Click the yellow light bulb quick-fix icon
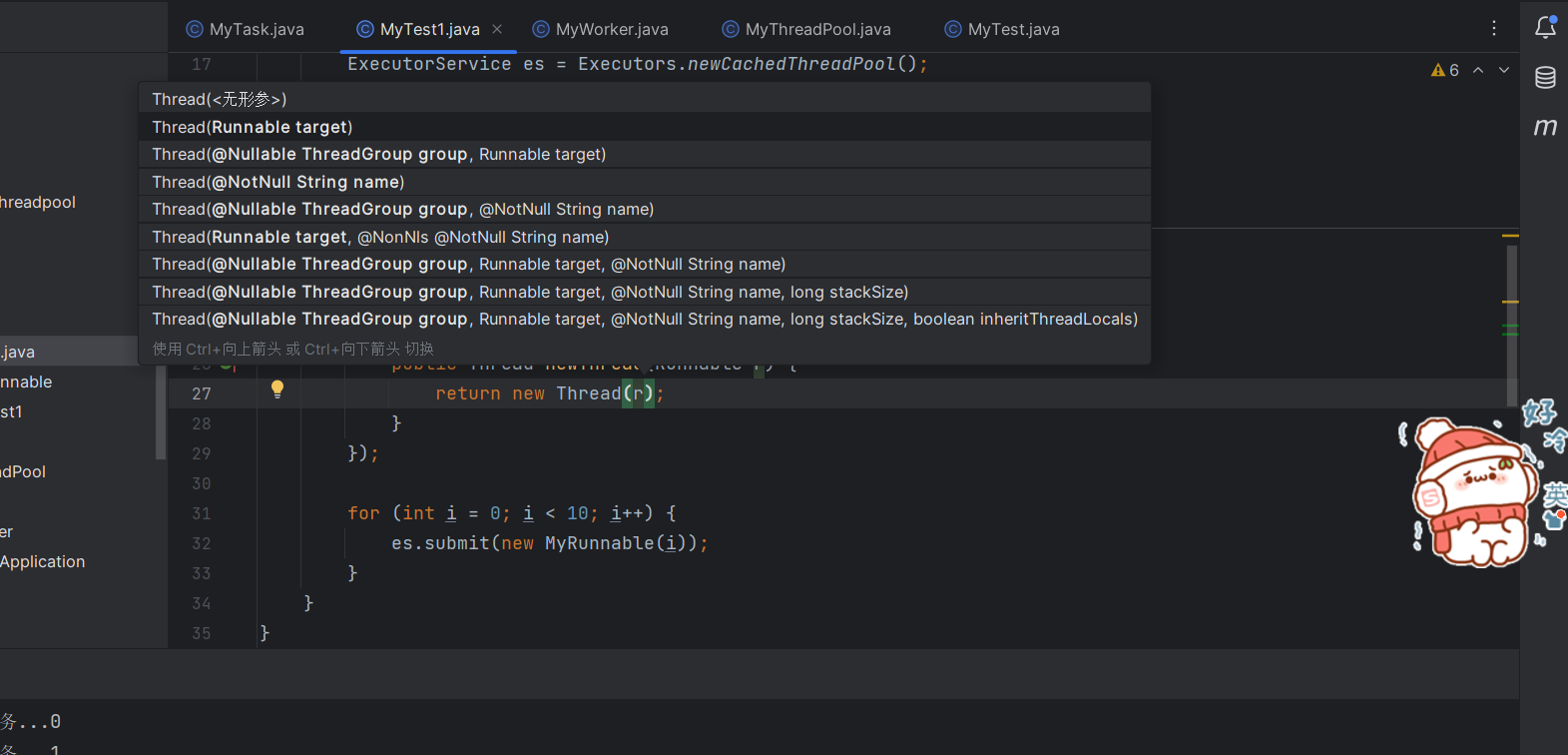1568x755 pixels. tap(277, 389)
